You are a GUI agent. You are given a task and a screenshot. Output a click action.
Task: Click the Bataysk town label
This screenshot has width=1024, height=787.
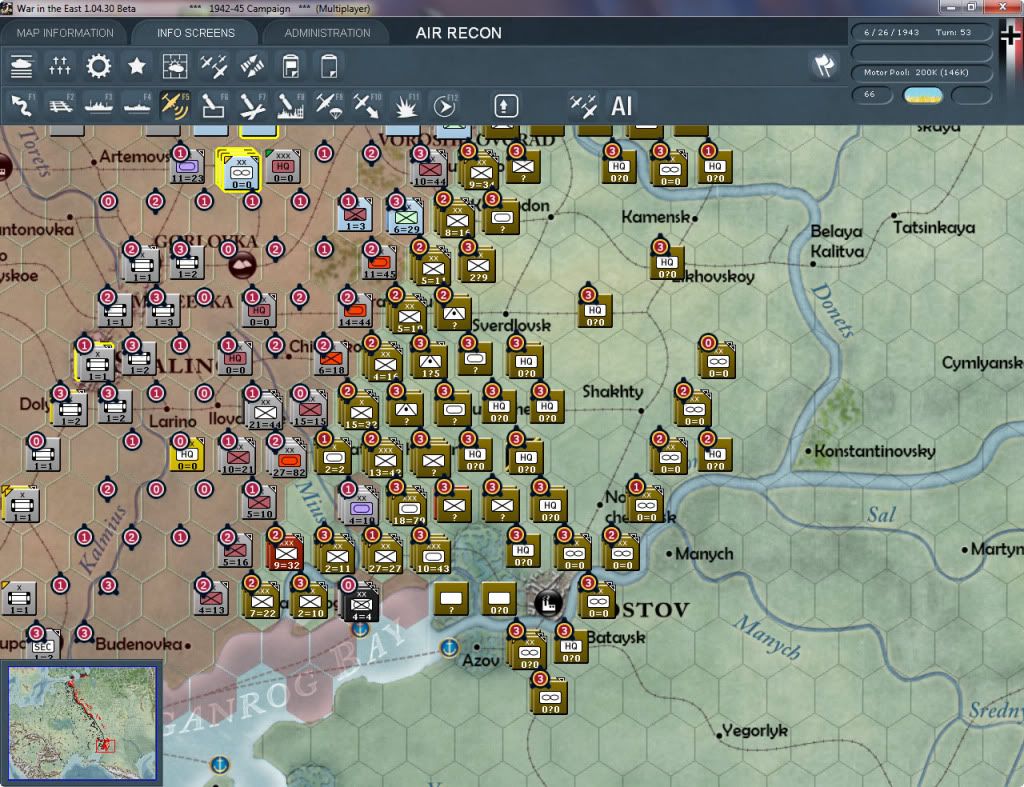616,637
